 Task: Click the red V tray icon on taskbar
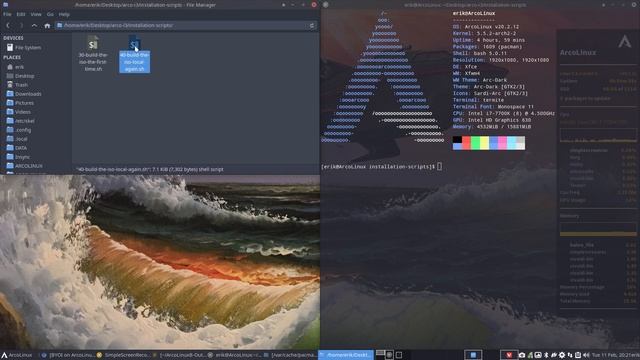point(509,355)
